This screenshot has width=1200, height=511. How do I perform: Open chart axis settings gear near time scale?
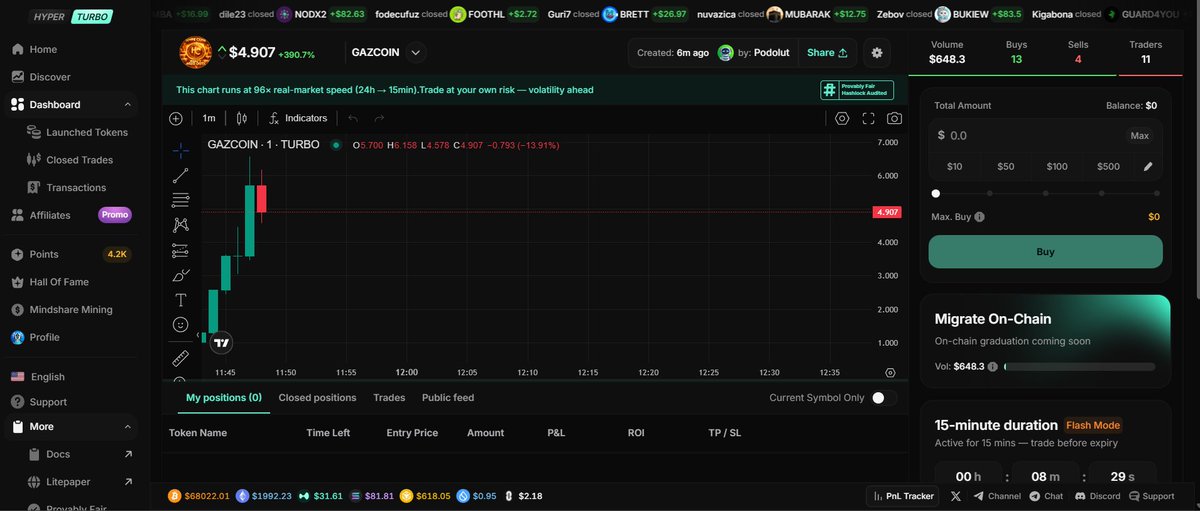click(x=890, y=373)
